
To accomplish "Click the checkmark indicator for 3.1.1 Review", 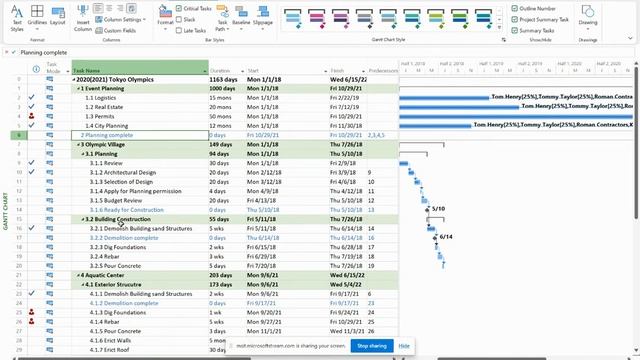I will point(31,163).
